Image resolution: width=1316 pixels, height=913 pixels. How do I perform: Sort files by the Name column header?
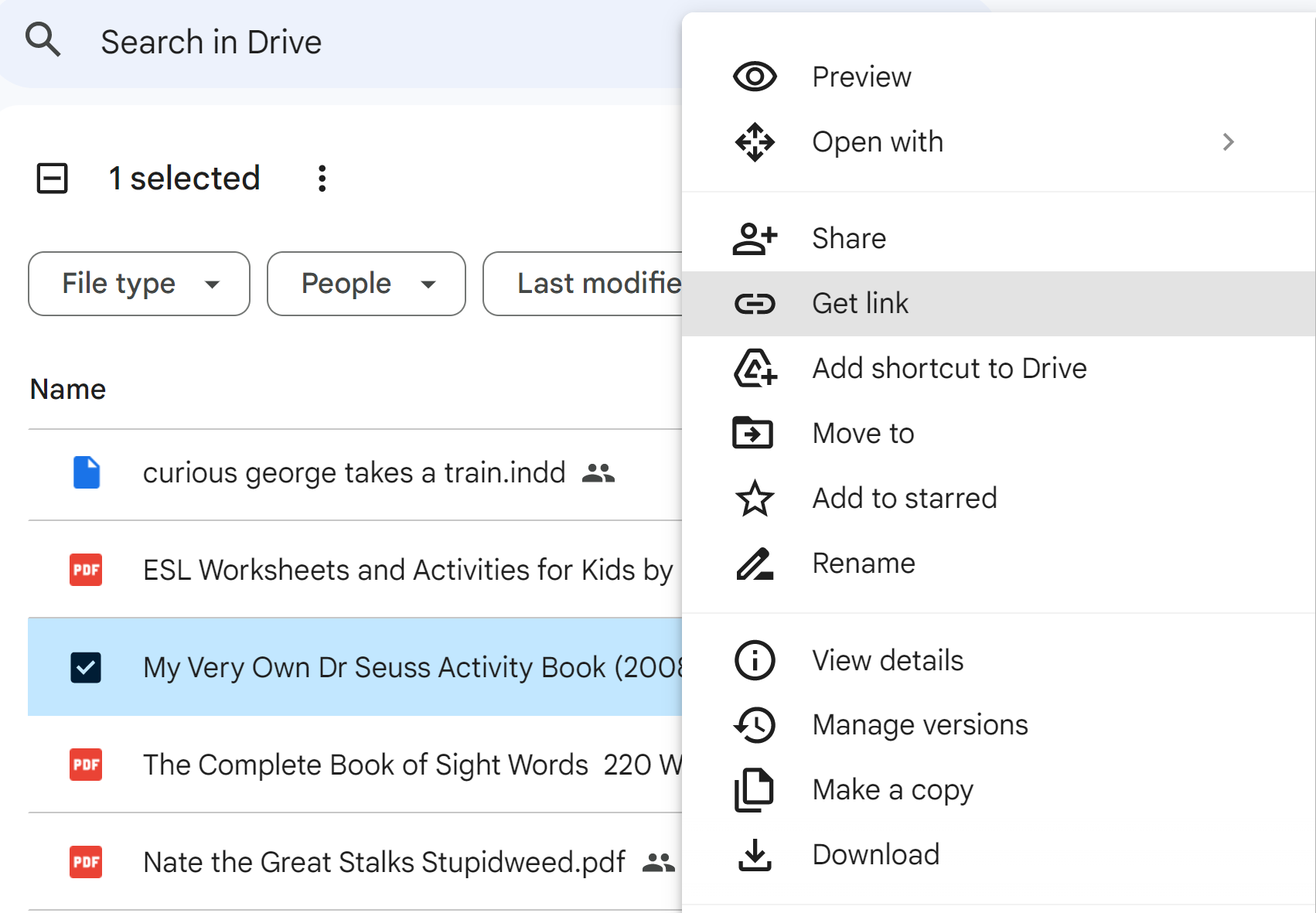(x=68, y=390)
